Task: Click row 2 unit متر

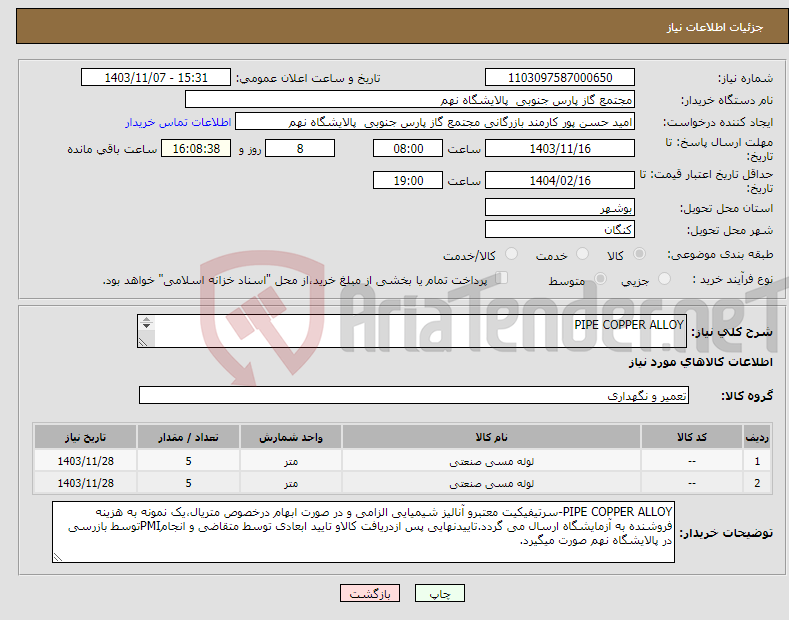Action: [291, 483]
